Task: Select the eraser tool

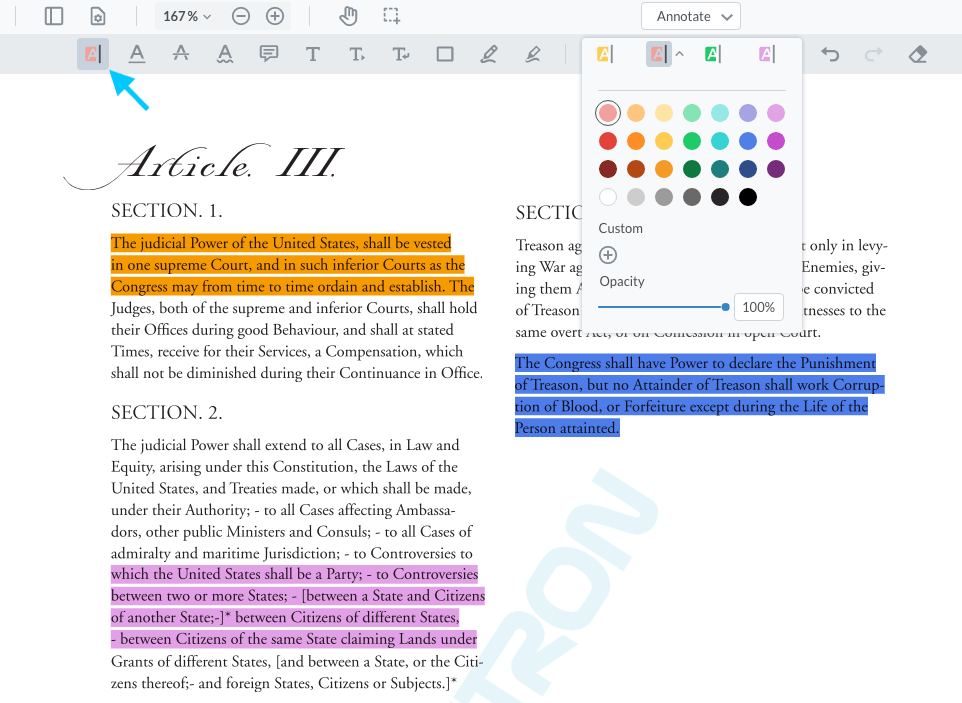Action: (x=918, y=54)
